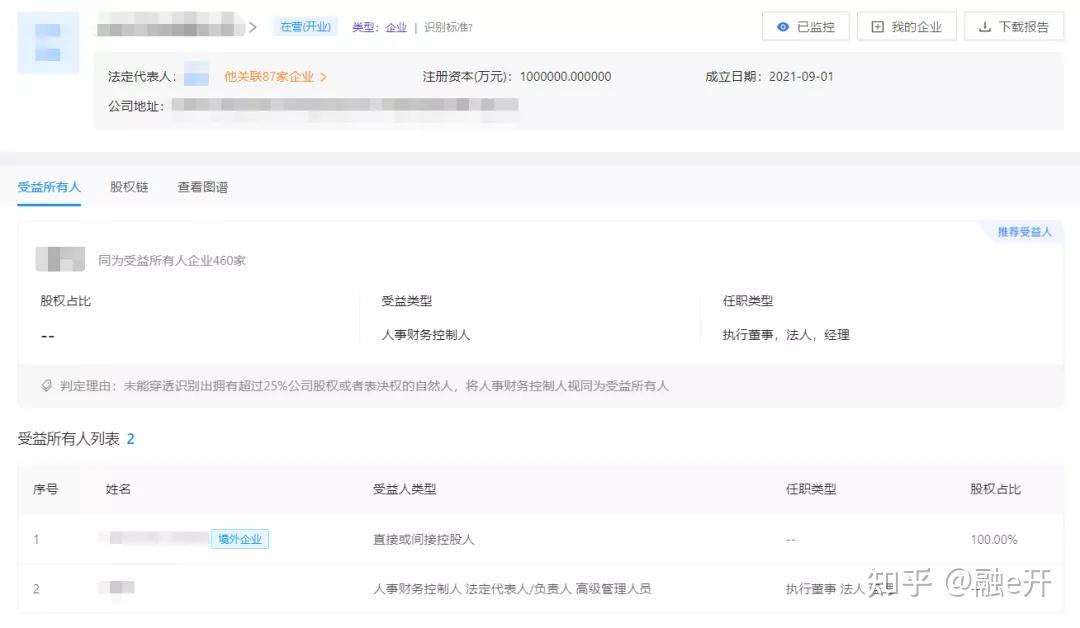
Task: Click 同为受益所有人企业460家 text
Action: pyautogui.click(x=172, y=260)
